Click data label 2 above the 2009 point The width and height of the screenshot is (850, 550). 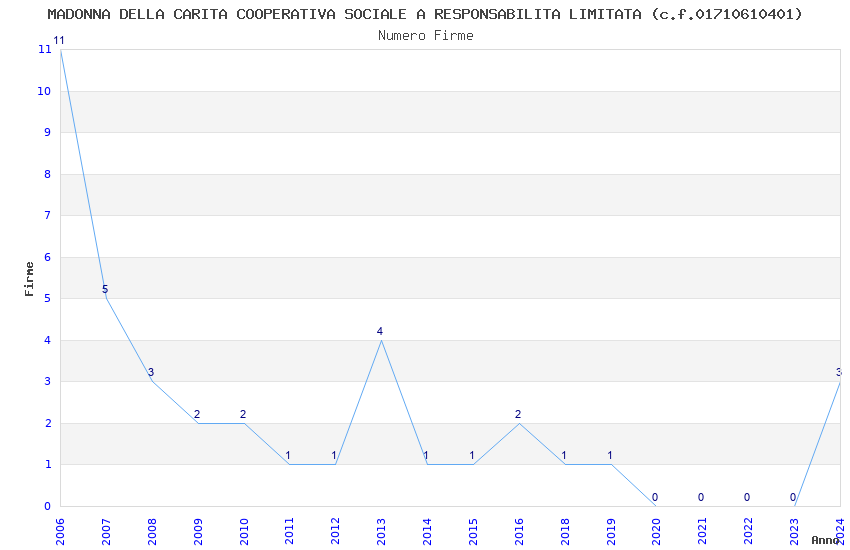(197, 414)
